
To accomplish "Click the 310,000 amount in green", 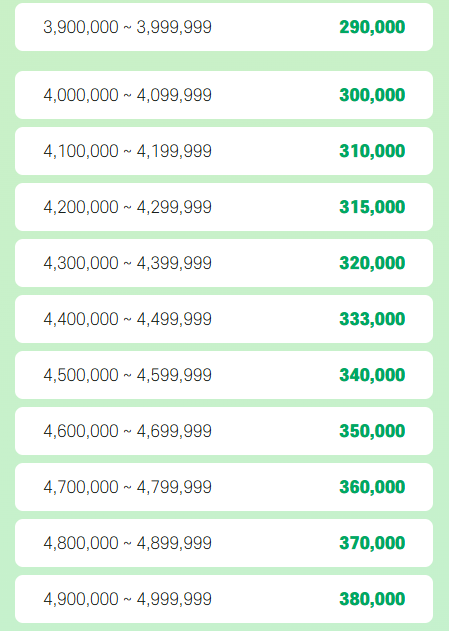I will click(x=372, y=151).
